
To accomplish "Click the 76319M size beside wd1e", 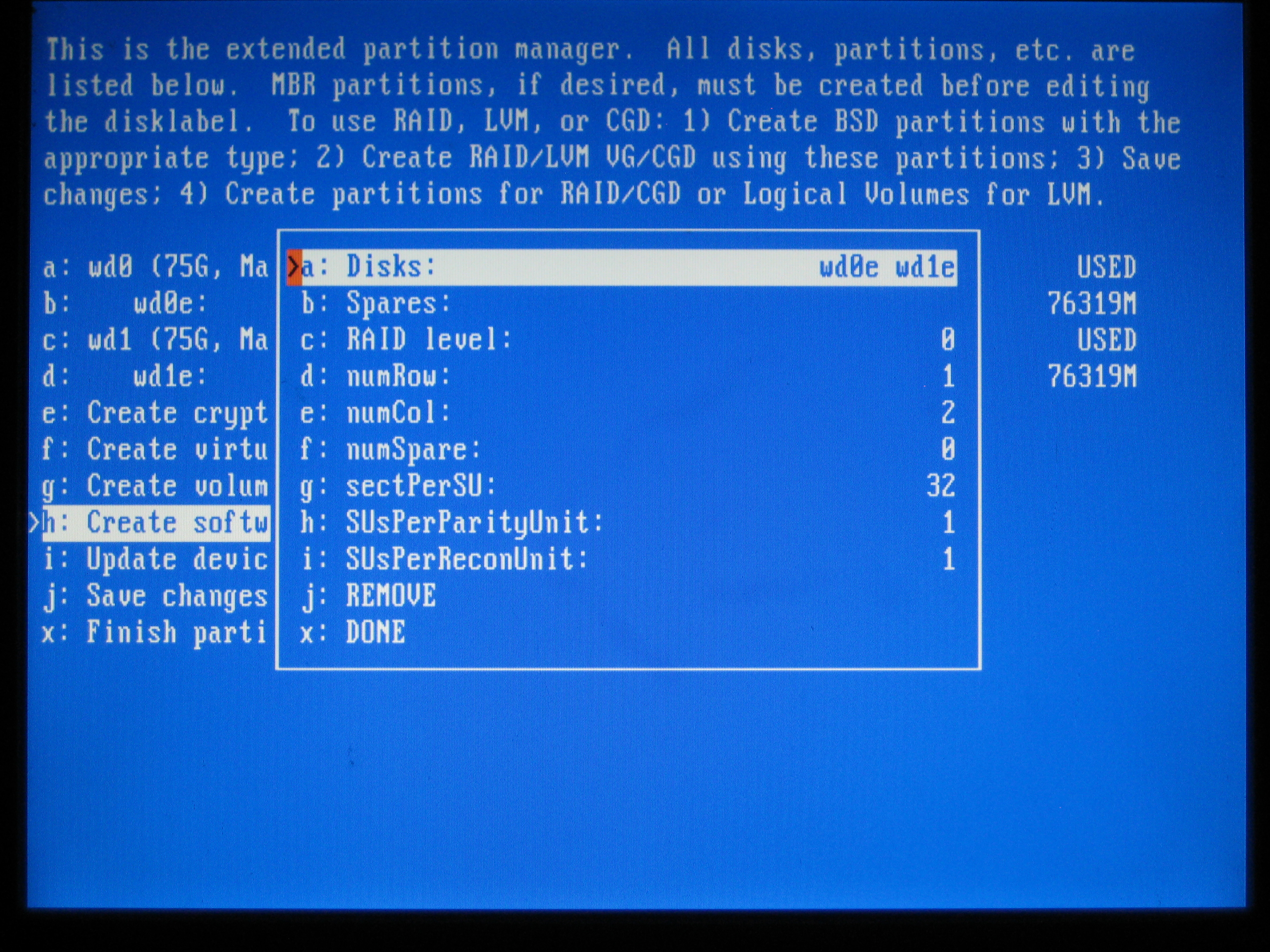I will coord(1092,376).
